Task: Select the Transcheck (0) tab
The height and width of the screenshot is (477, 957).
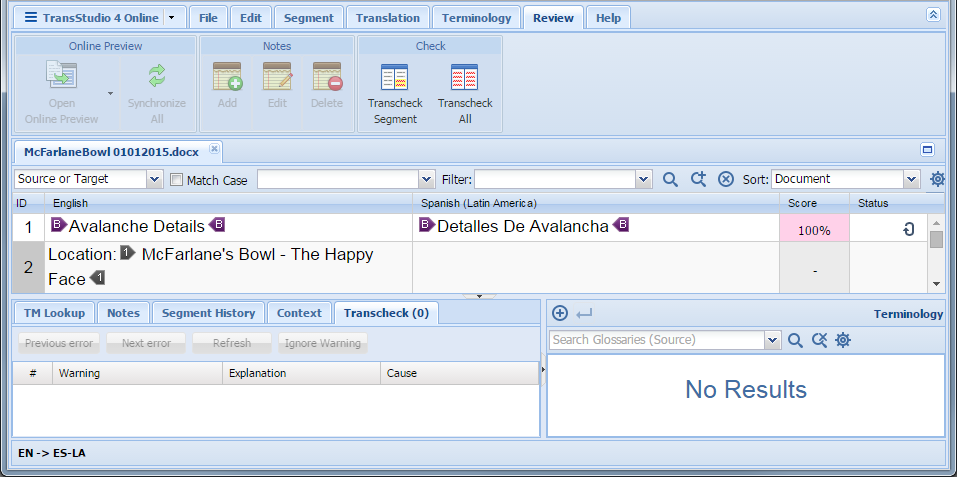Action: click(x=386, y=313)
